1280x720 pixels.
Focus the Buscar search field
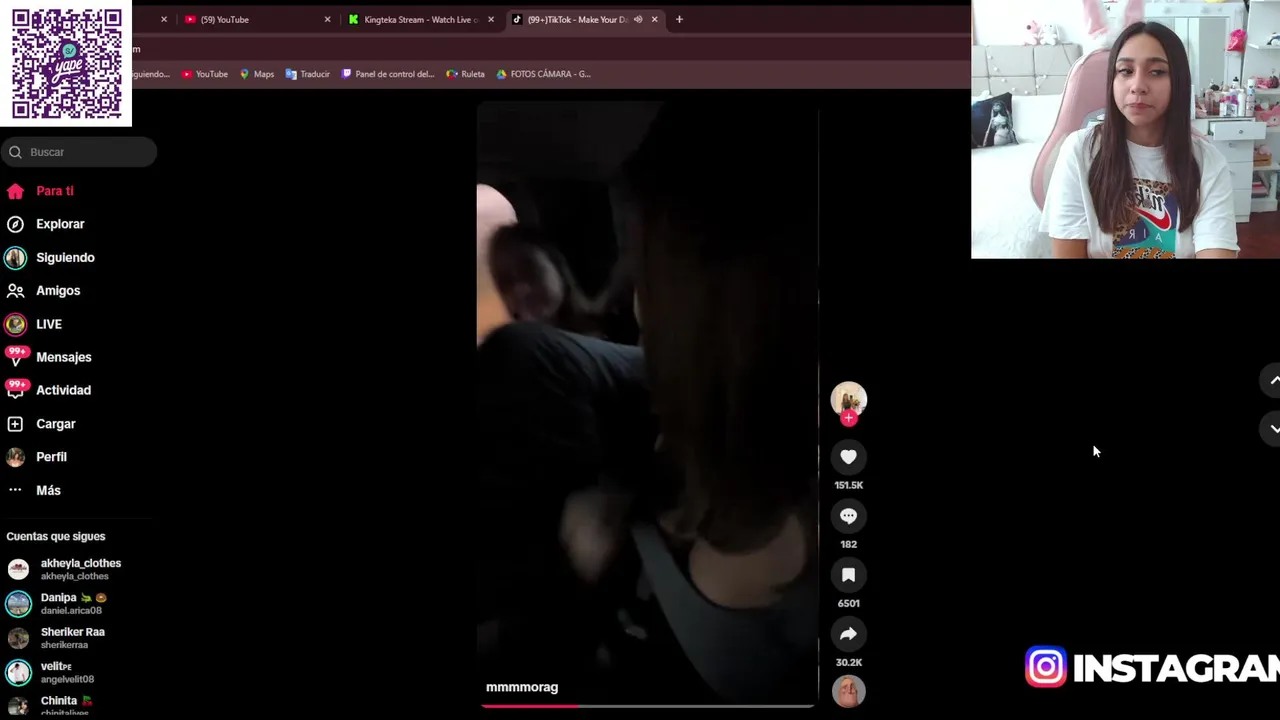click(80, 152)
